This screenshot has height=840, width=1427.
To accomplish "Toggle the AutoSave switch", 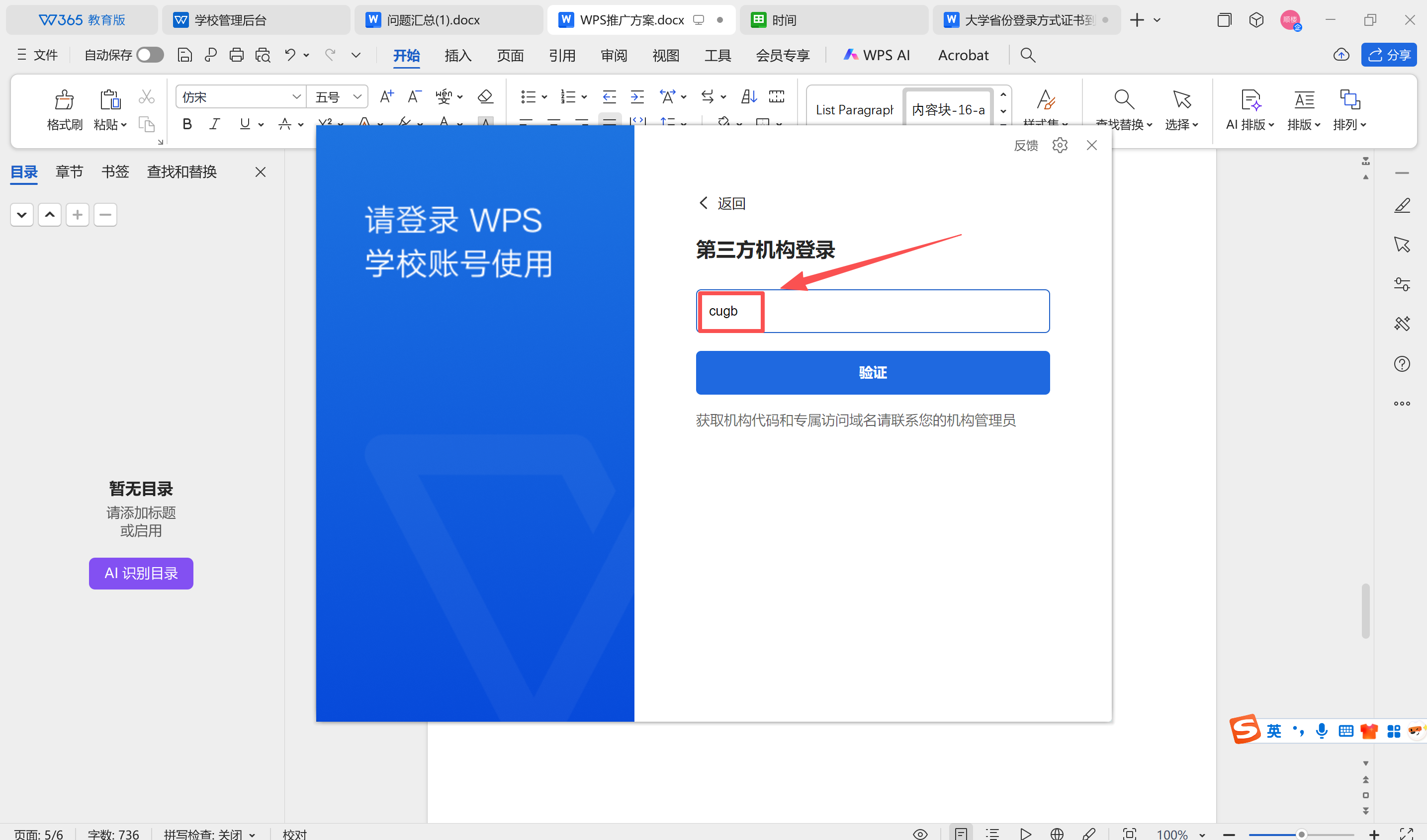I will pos(150,55).
